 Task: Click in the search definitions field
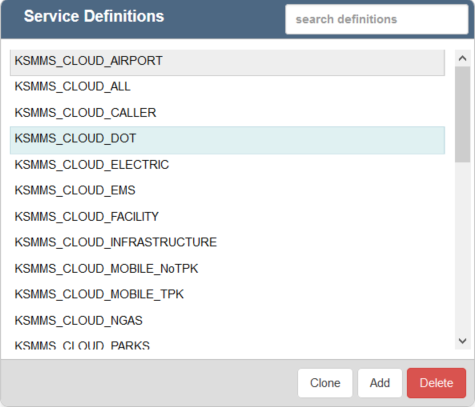377,19
